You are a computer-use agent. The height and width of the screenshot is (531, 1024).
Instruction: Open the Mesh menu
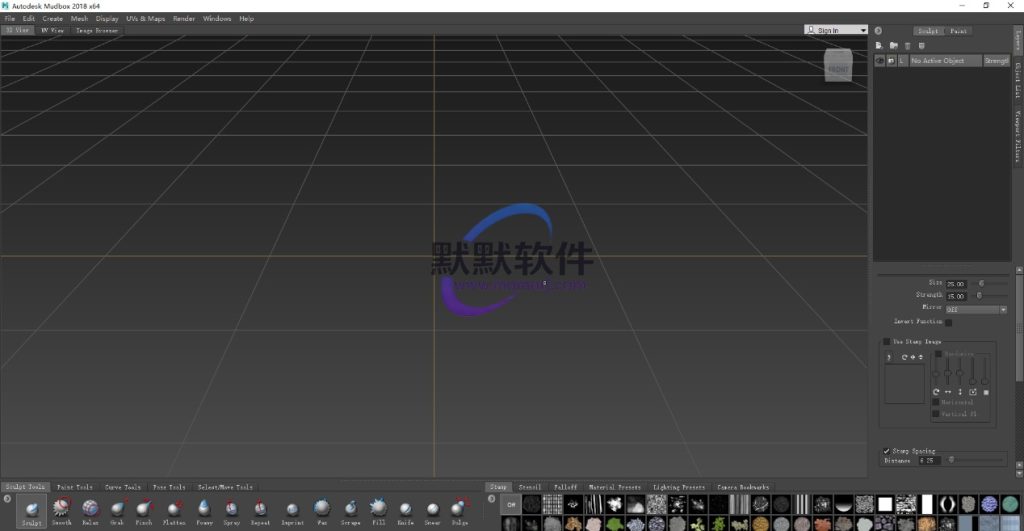tap(79, 18)
